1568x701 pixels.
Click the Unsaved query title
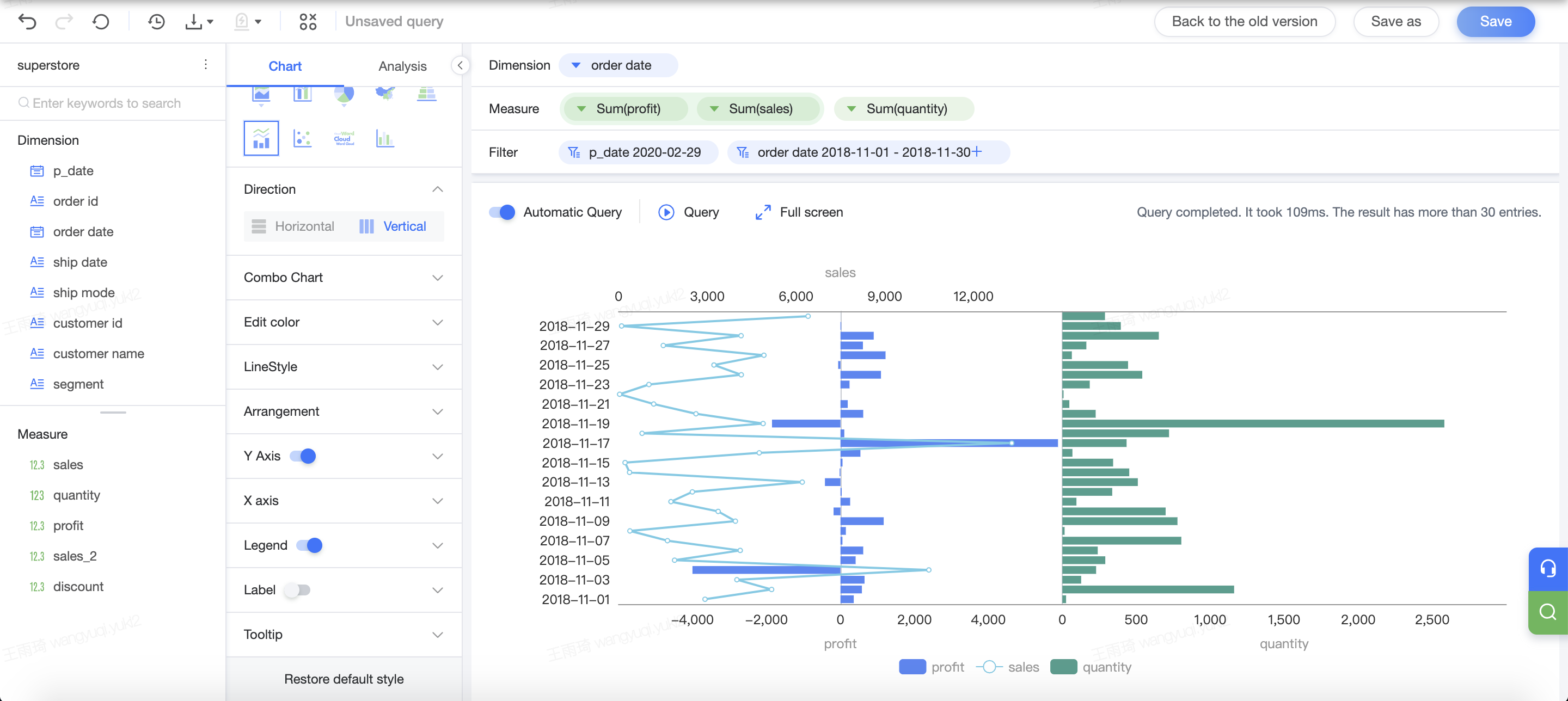pyautogui.click(x=394, y=22)
